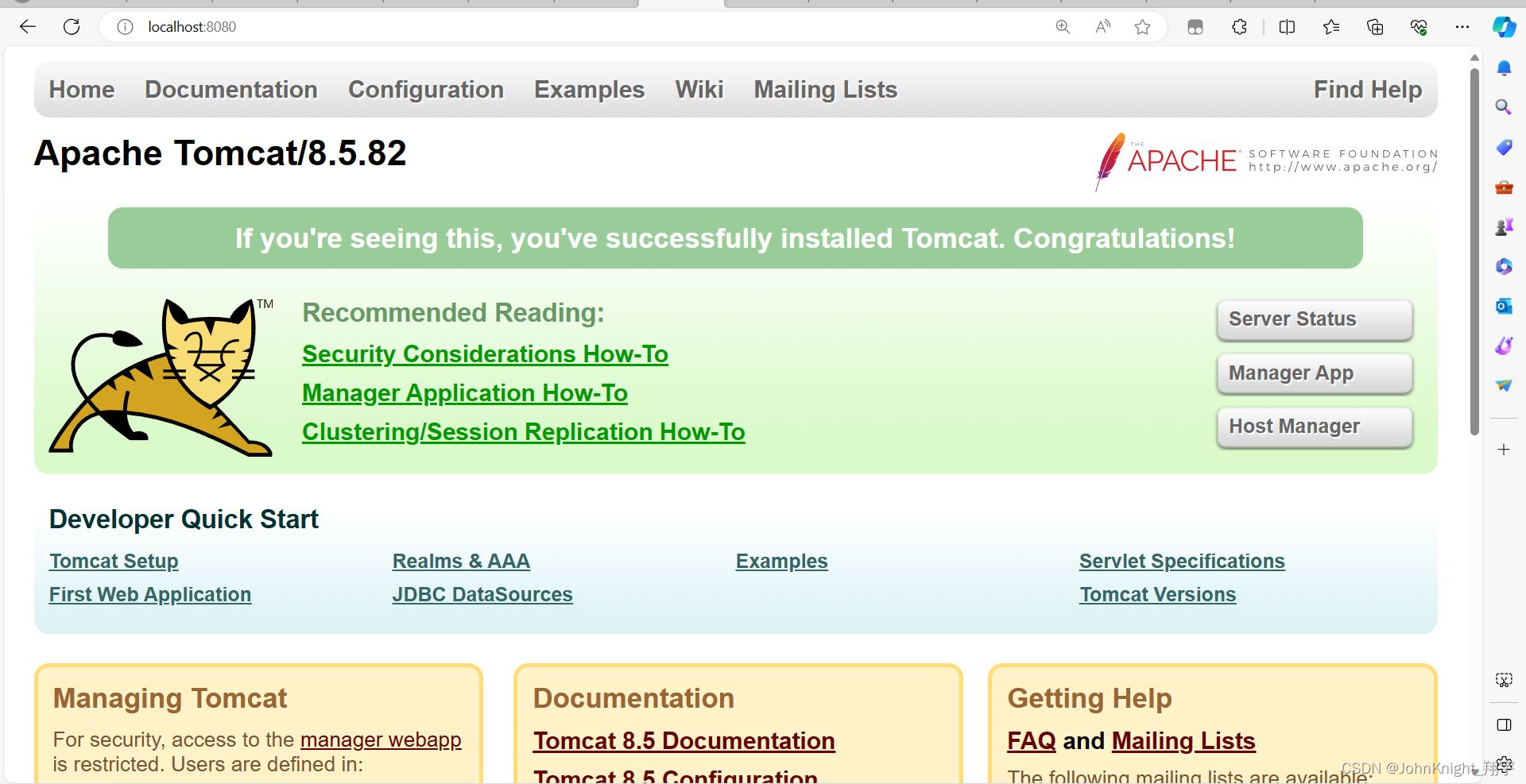Viewport: 1526px width, 784px height.
Task: Open the sidebar Tools briefcase icon
Action: tap(1504, 187)
